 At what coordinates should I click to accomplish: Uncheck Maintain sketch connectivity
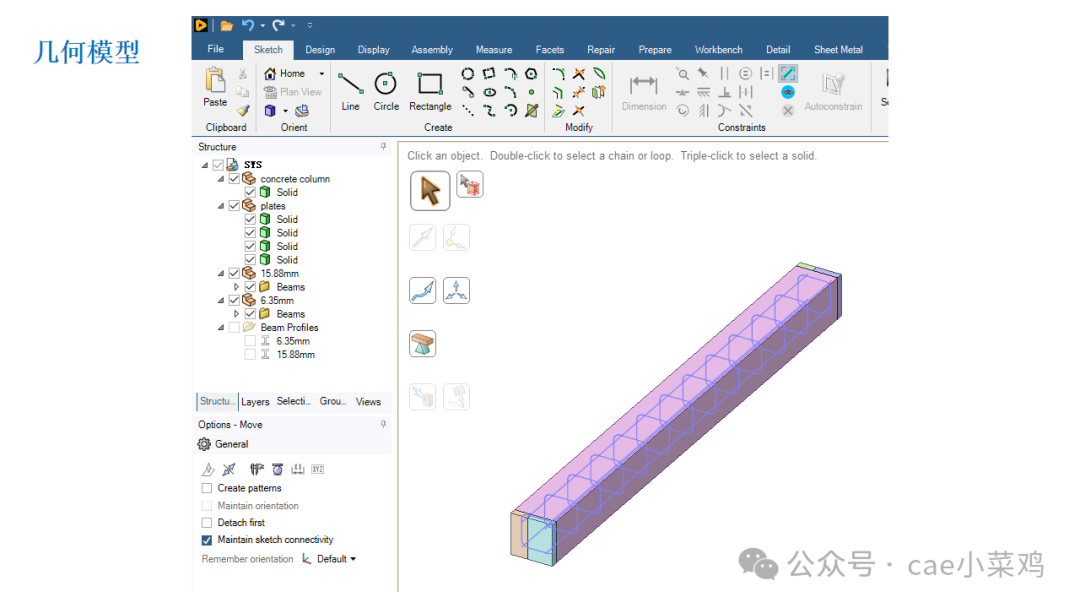point(206,539)
